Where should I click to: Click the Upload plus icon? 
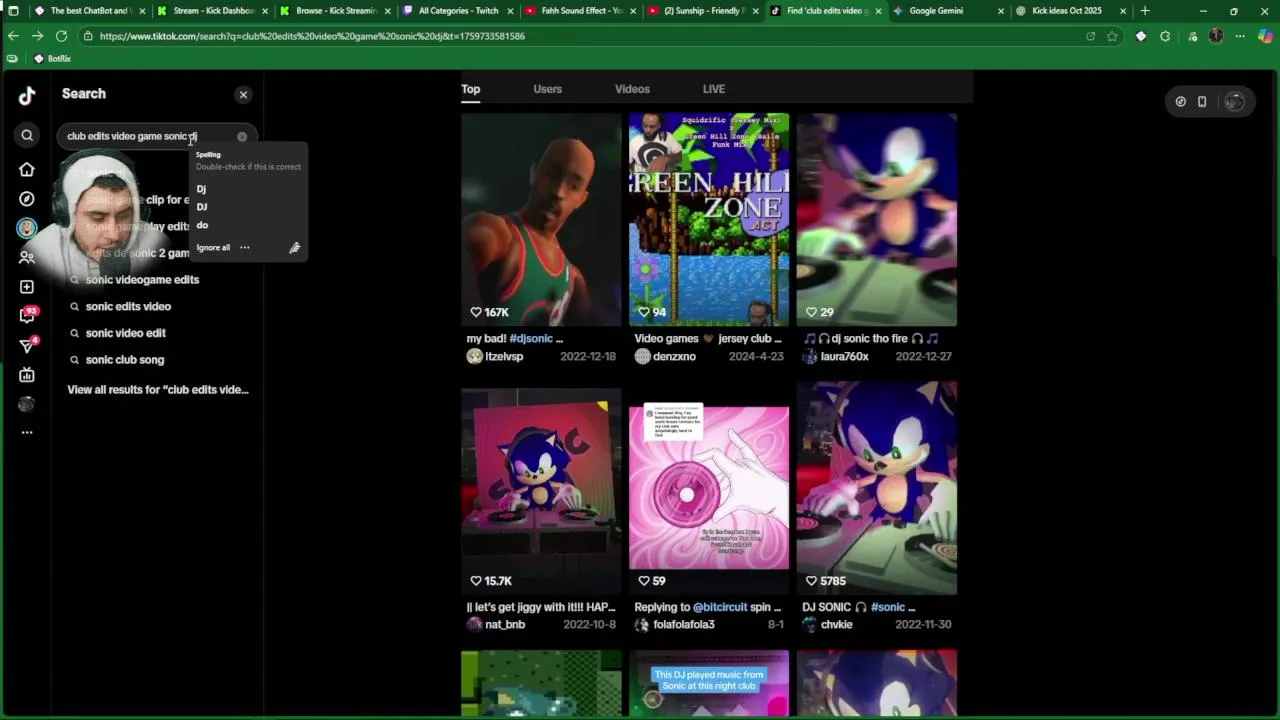coord(27,287)
